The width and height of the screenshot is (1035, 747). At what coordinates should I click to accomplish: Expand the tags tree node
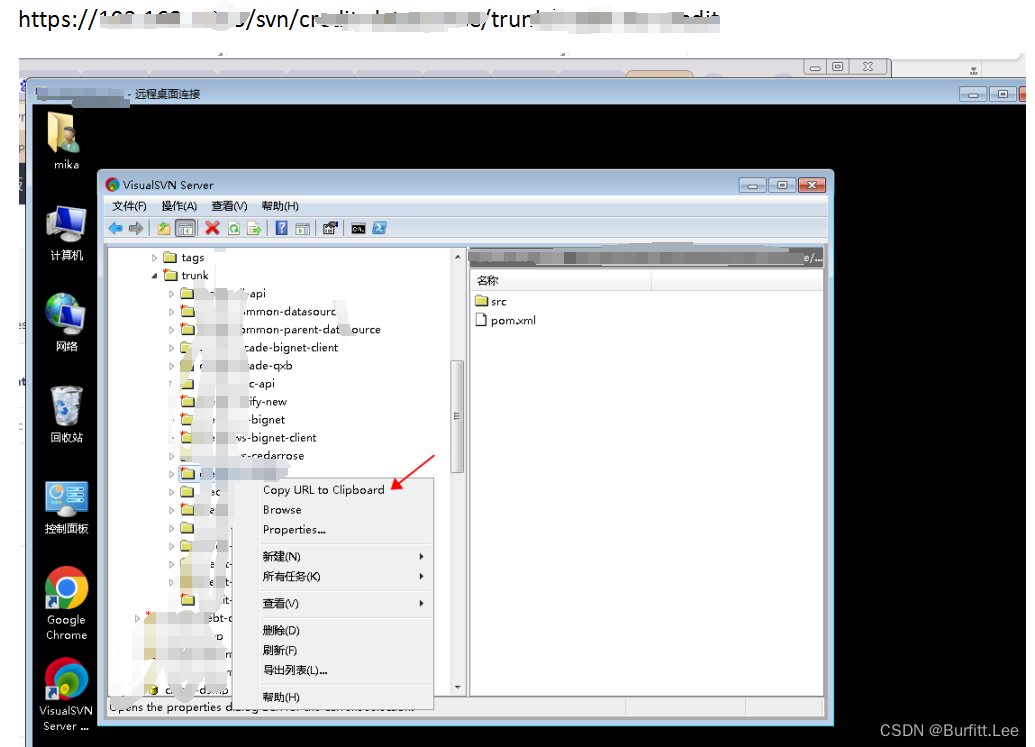[x=154, y=258]
